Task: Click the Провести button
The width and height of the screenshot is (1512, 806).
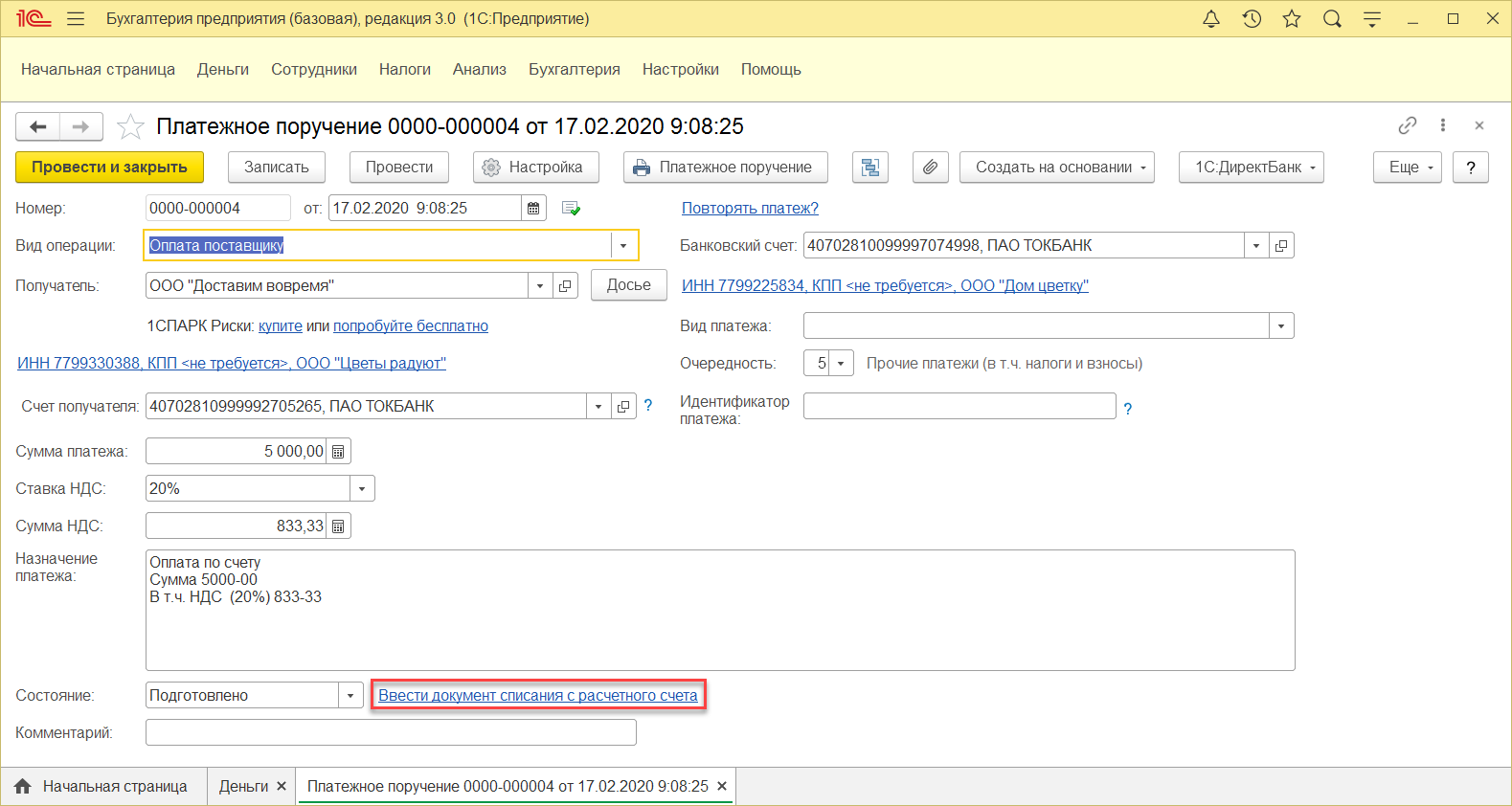Action: (x=399, y=168)
